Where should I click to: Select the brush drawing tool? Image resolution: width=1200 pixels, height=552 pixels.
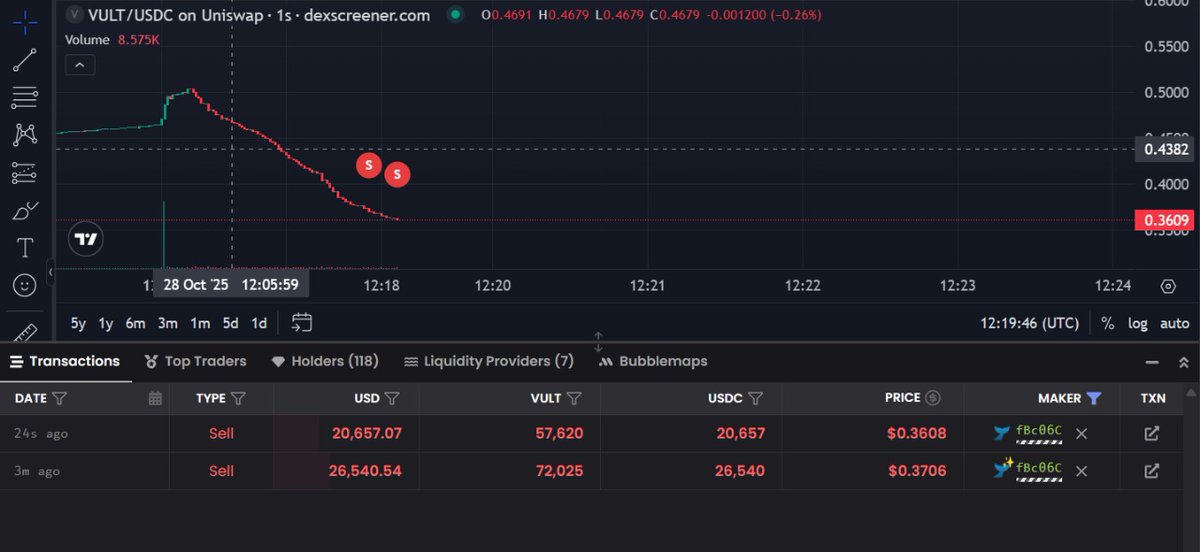(x=25, y=210)
